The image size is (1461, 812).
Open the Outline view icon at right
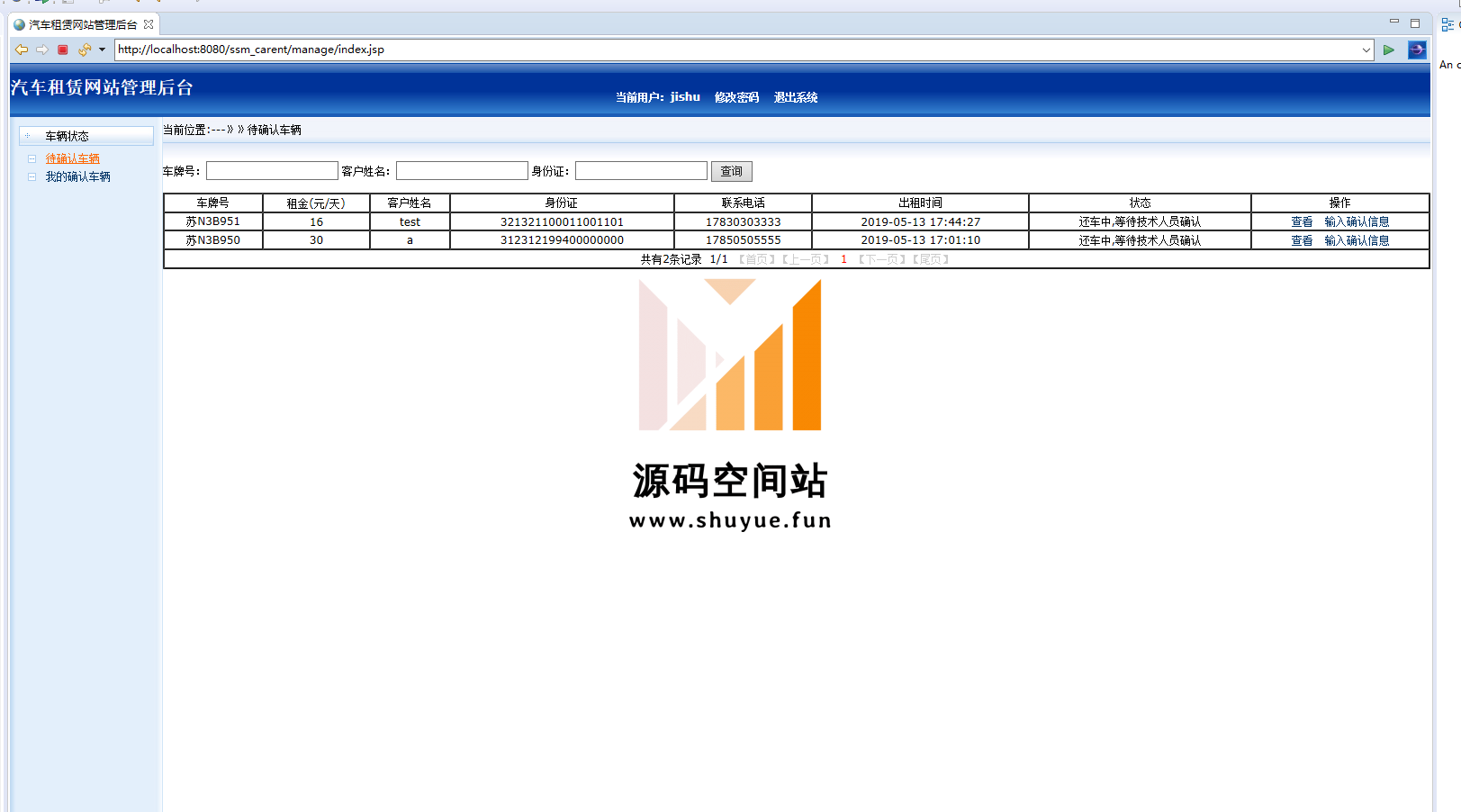click(1447, 24)
